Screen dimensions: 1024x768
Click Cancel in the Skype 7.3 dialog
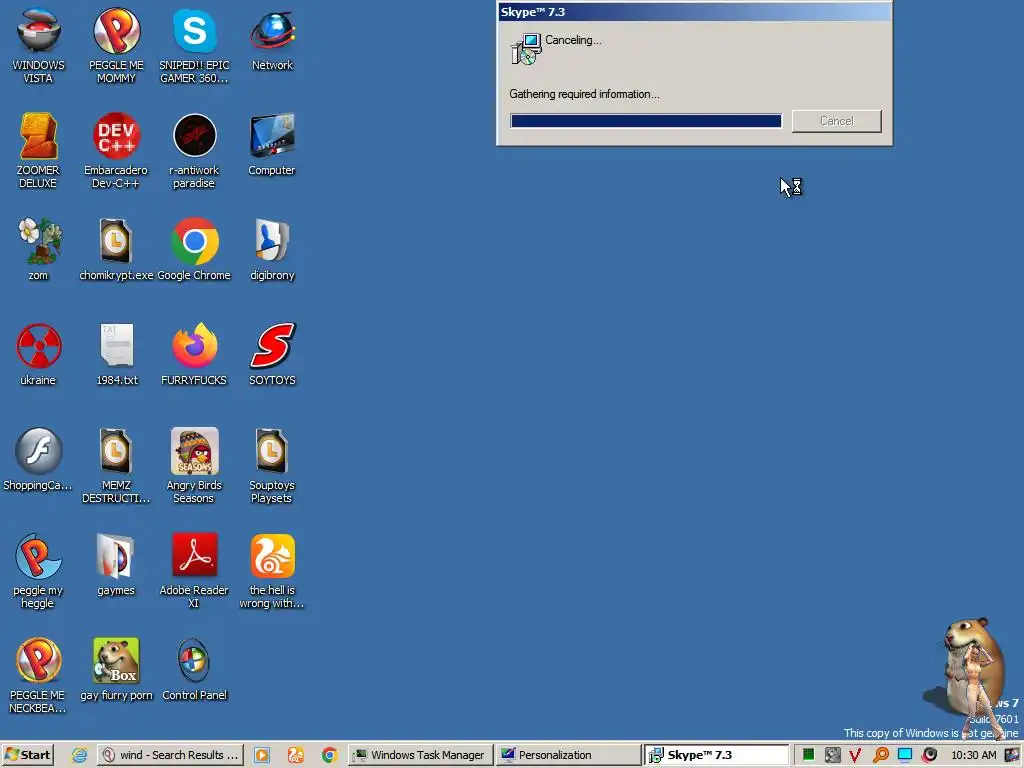point(837,121)
